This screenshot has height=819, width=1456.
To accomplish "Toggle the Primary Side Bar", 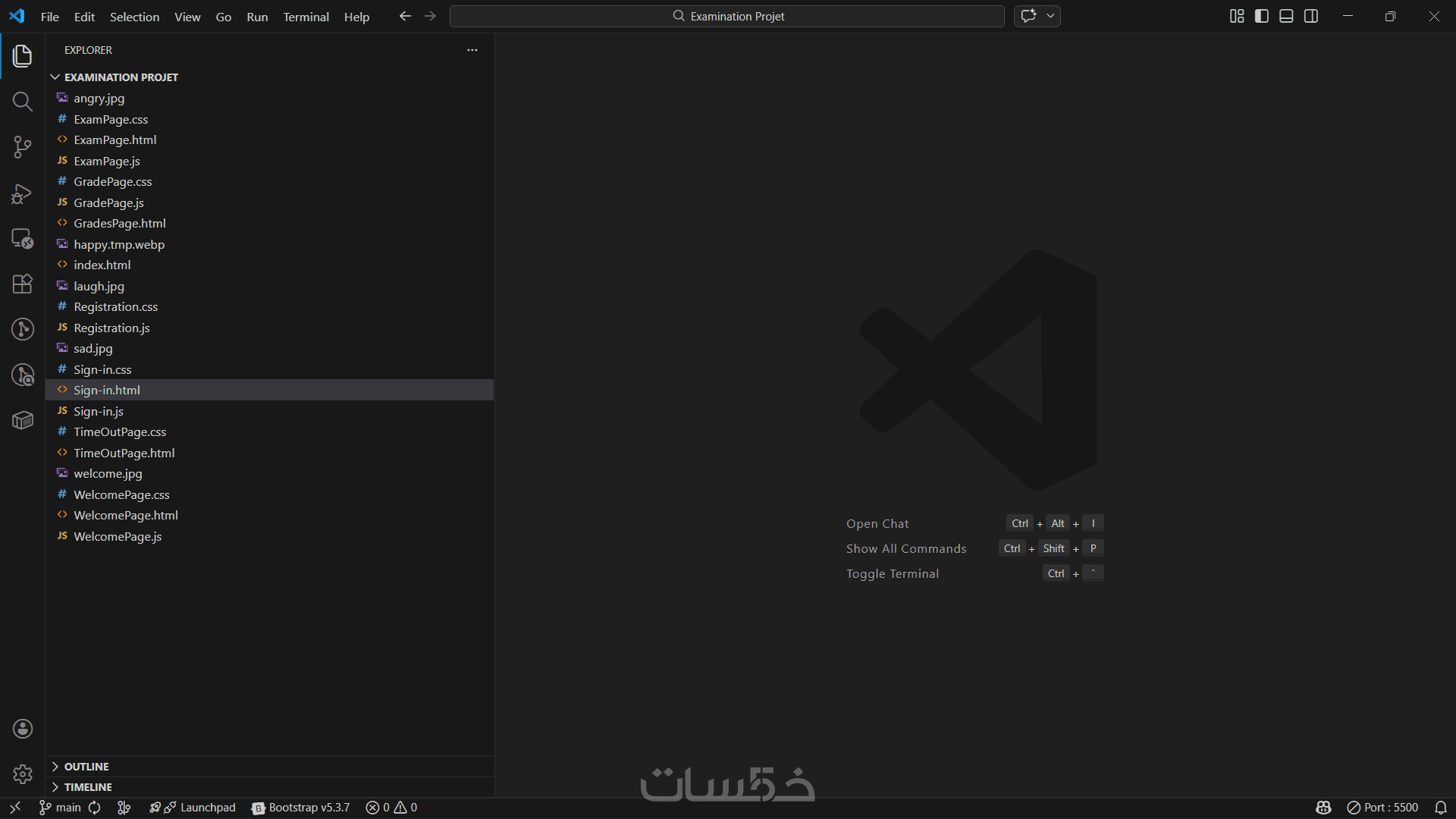I will 1262,16.
